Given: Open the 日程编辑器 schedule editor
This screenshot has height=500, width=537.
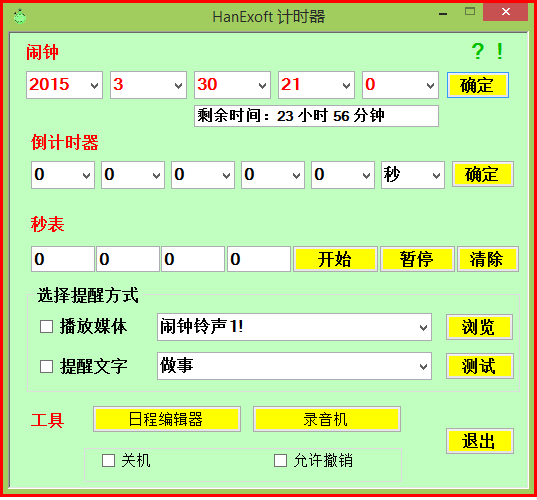Looking at the screenshot, I should tap(167, 419).
